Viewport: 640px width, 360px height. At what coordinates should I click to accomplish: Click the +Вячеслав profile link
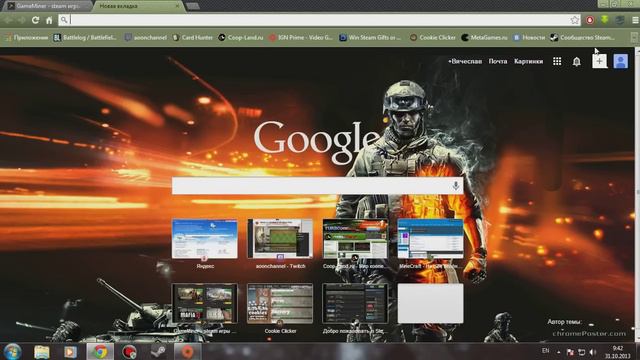(x=465, y=61)
